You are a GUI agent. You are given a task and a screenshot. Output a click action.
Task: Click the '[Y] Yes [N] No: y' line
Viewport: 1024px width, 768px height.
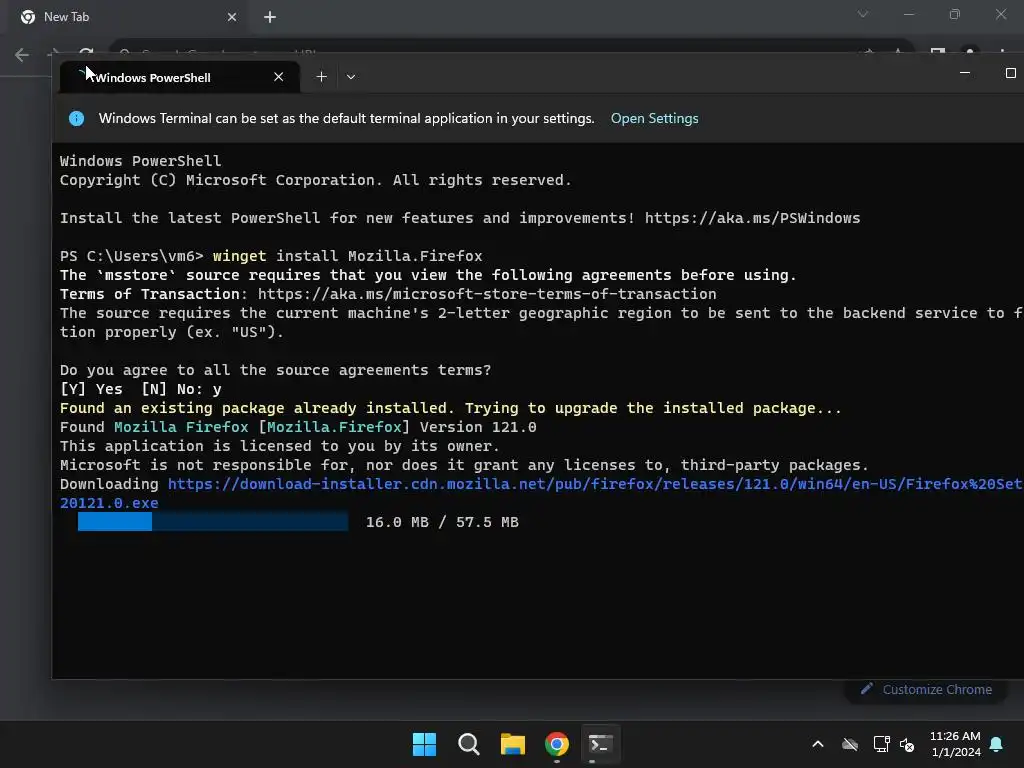click(140, 389)
